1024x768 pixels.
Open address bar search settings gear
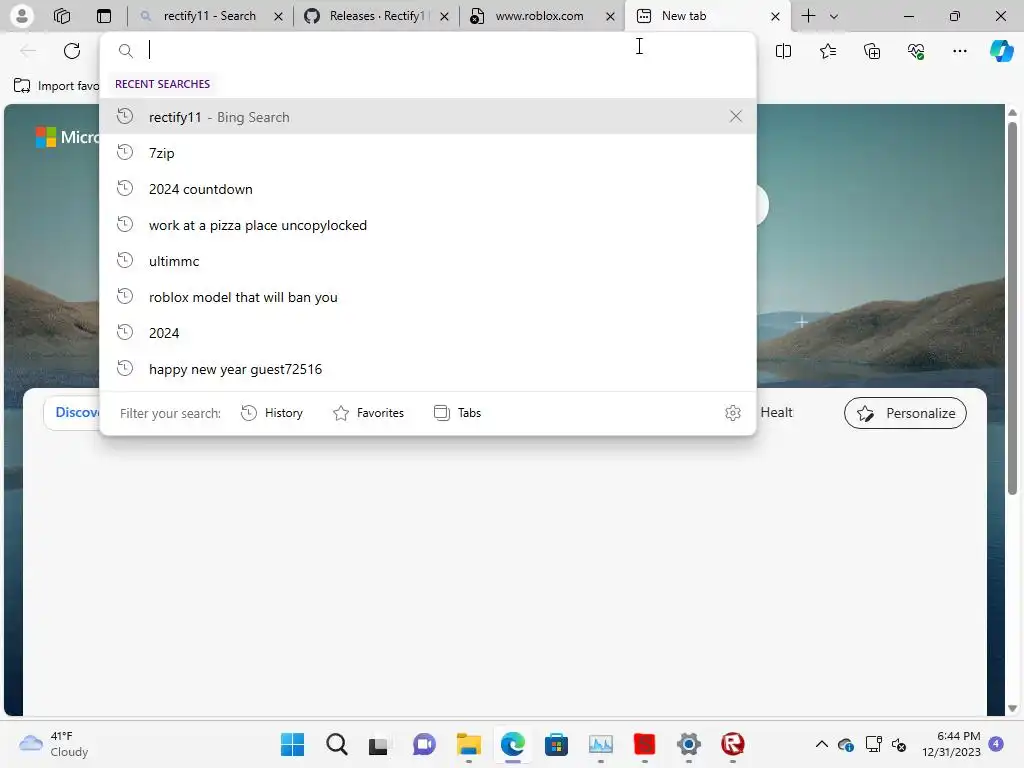pos(733,413)
